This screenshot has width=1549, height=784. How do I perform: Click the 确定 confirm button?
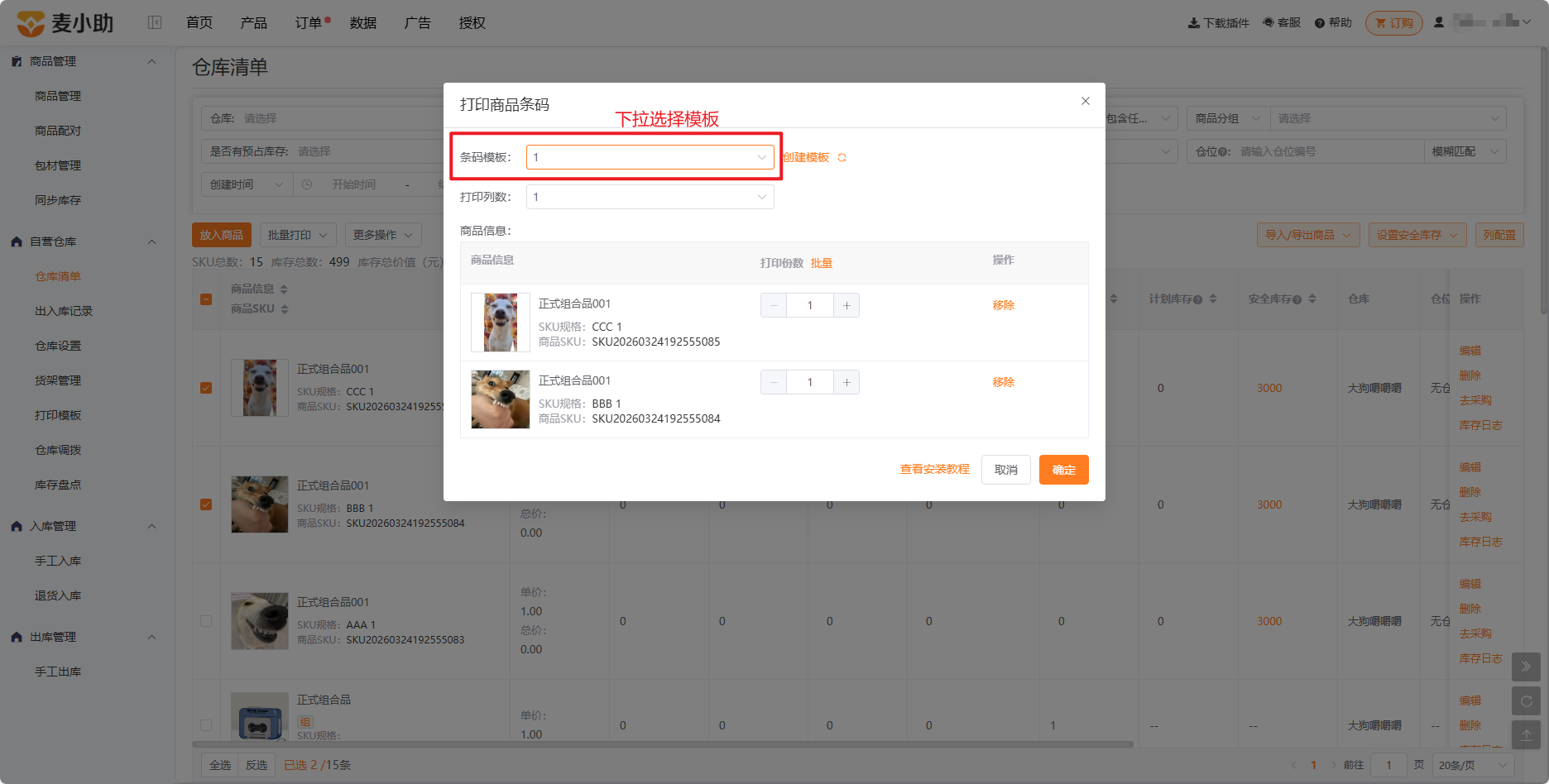coord(1064,470)
